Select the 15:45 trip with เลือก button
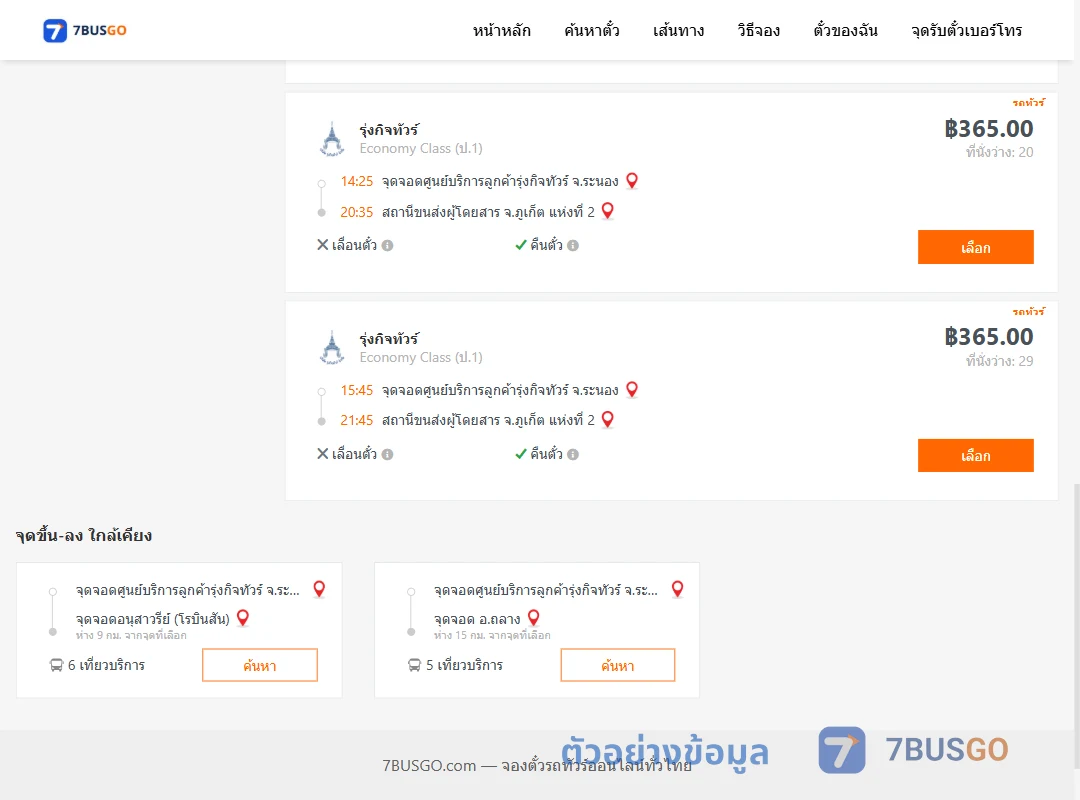Viewport: 1080px width, 800px height. [975, 455]
